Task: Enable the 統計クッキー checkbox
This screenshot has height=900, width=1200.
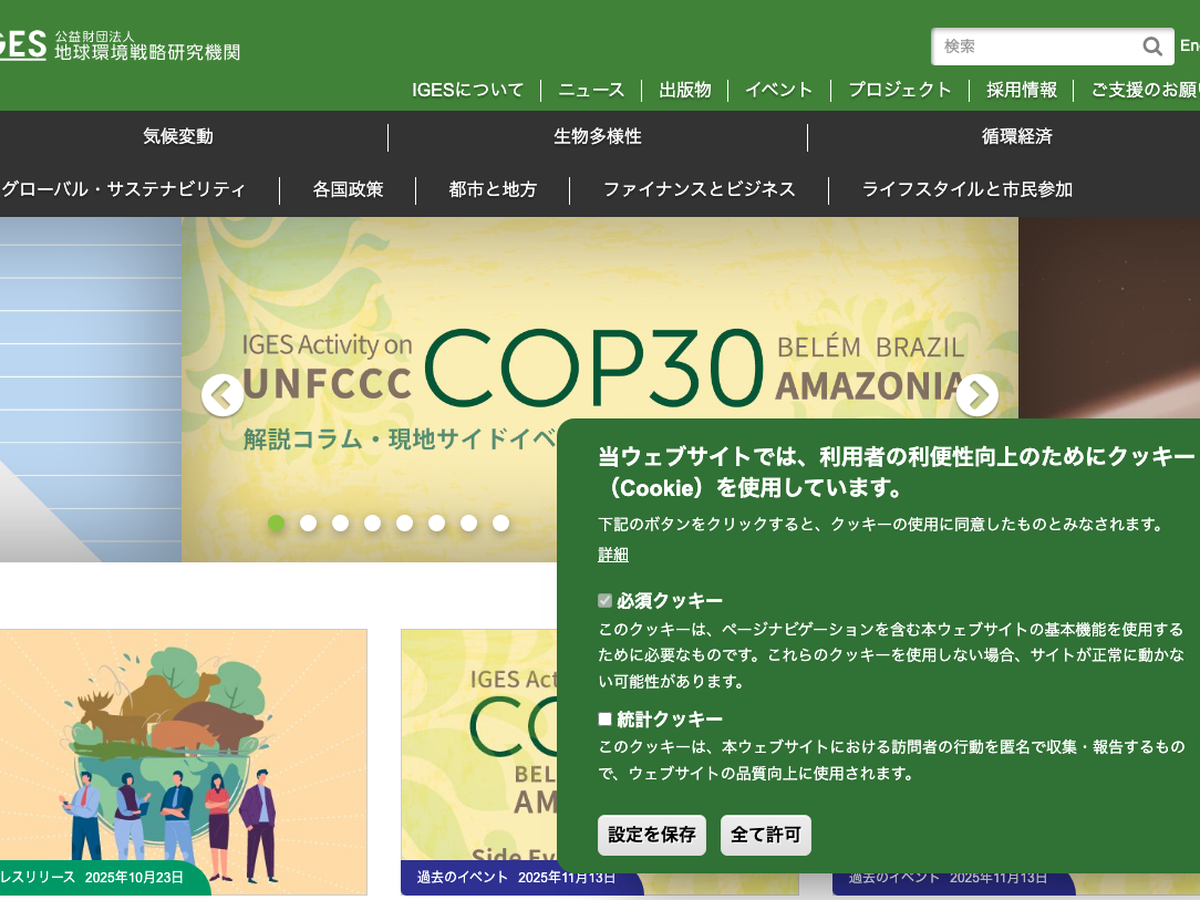Action: pyautogui.click(x=605, y=719)
